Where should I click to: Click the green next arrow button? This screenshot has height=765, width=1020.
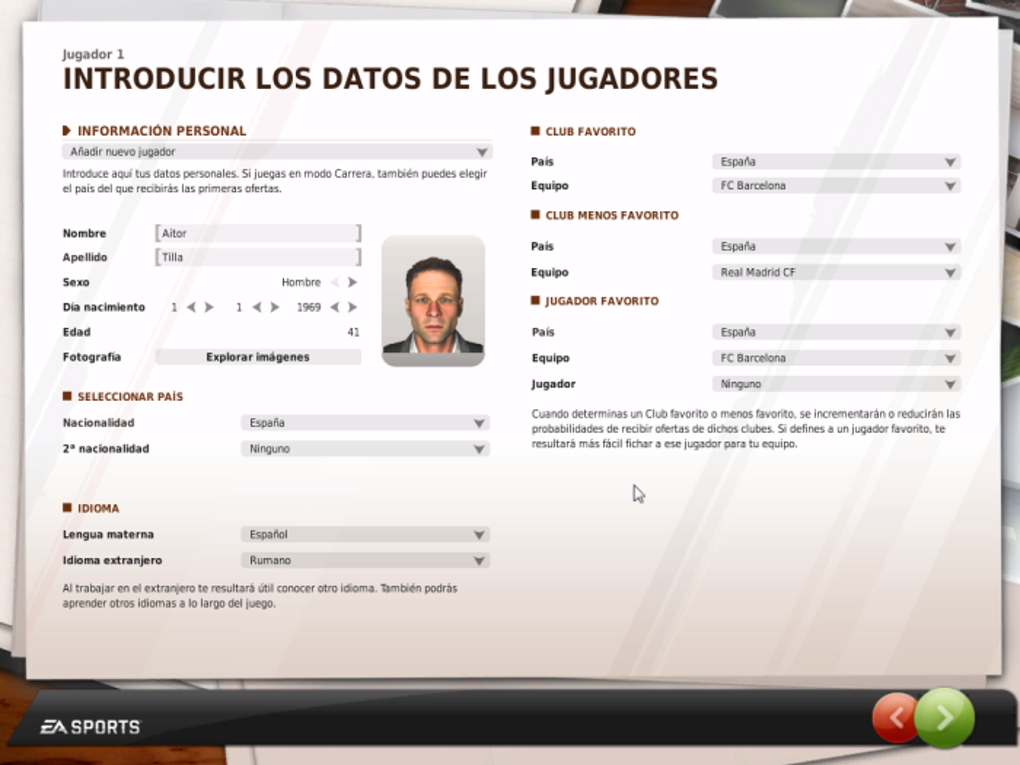945,718
